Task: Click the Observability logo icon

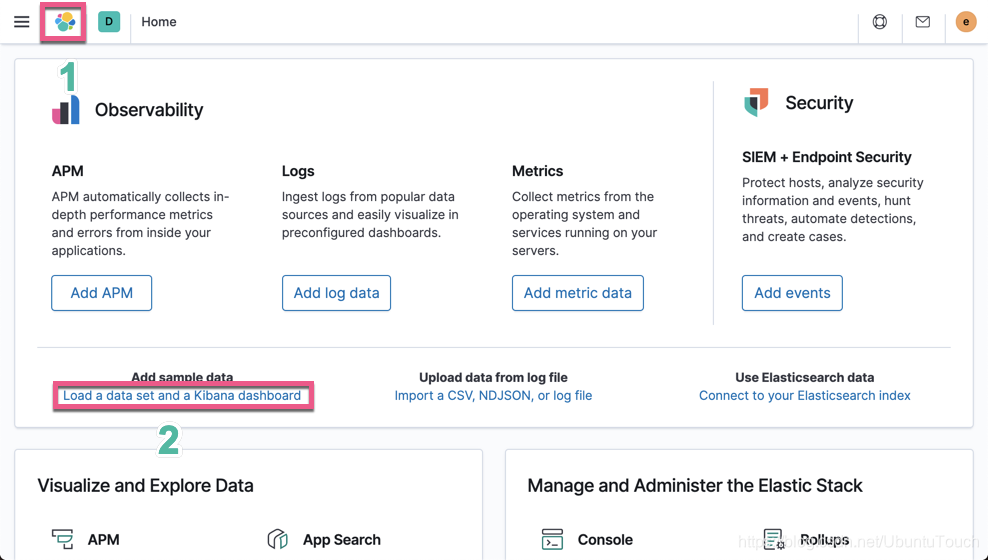Action: point(66,110)
